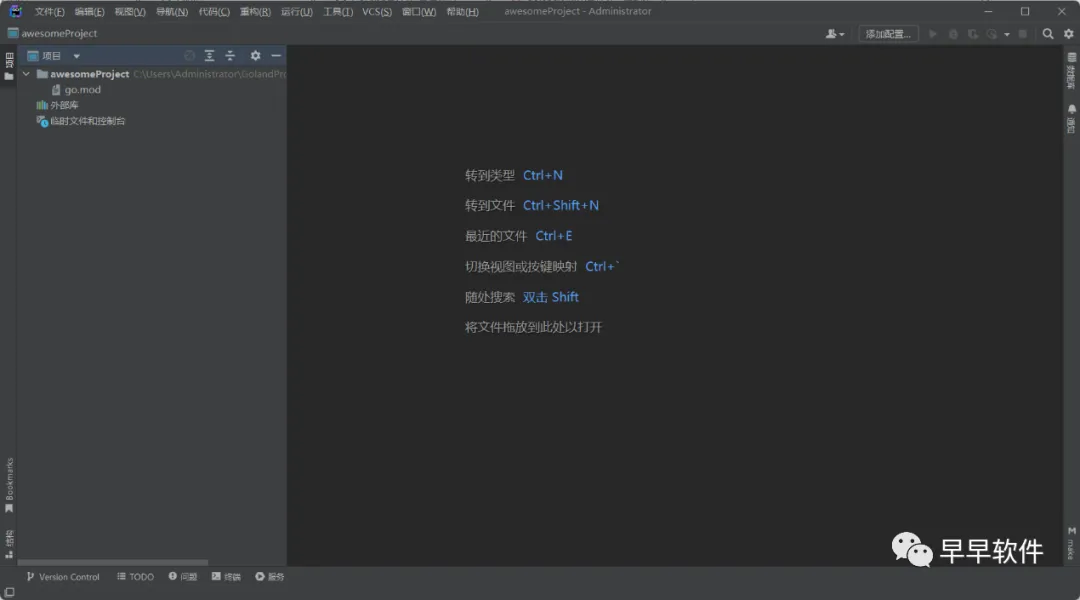Open the 问题 problems tab
This screenshot has height=600, width=1080.
(183, 577)
